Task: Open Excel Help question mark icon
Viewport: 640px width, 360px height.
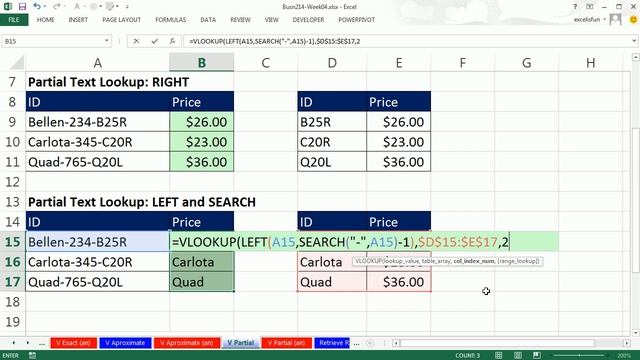Action: click(x=575, y=7)
